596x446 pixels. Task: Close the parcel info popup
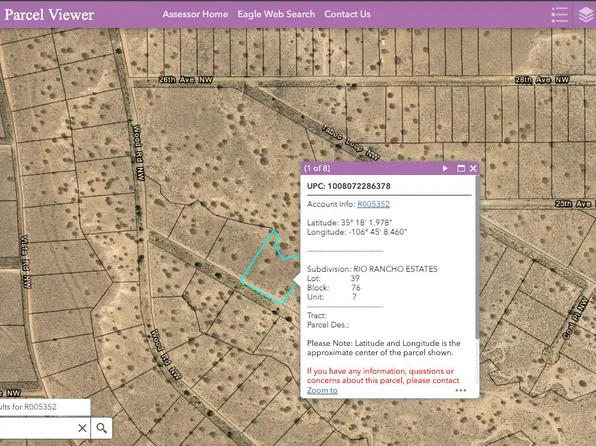coord(473,168)
